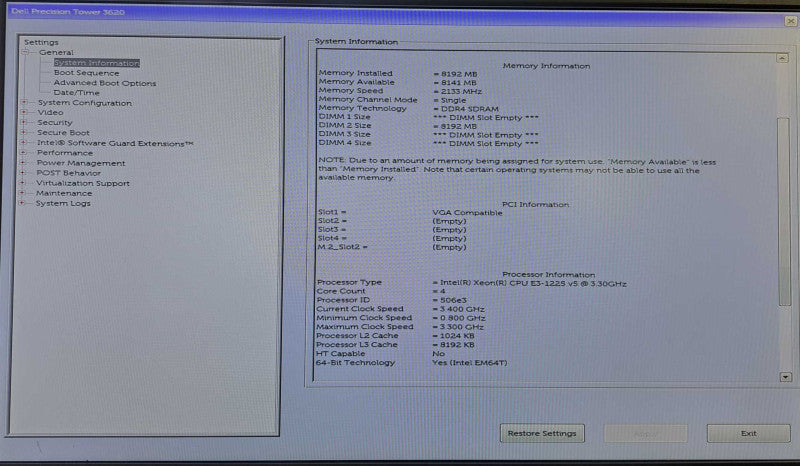Expand the Performance node
The image size is (800, 466).
(23, 152)
